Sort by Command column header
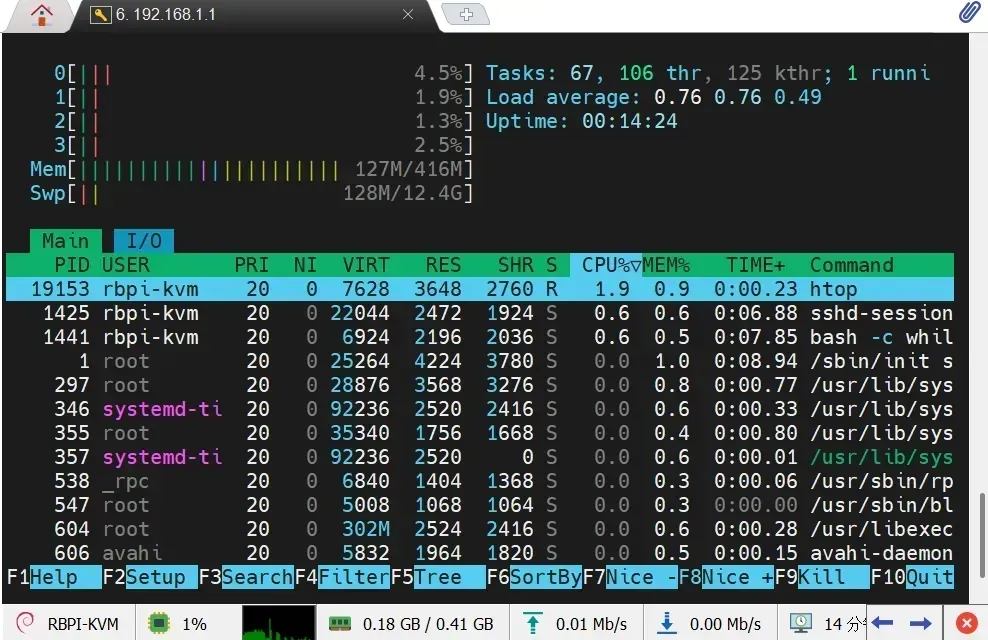This screenshot has width=988, height=640. pyautogui.click(x=851, y=265)
